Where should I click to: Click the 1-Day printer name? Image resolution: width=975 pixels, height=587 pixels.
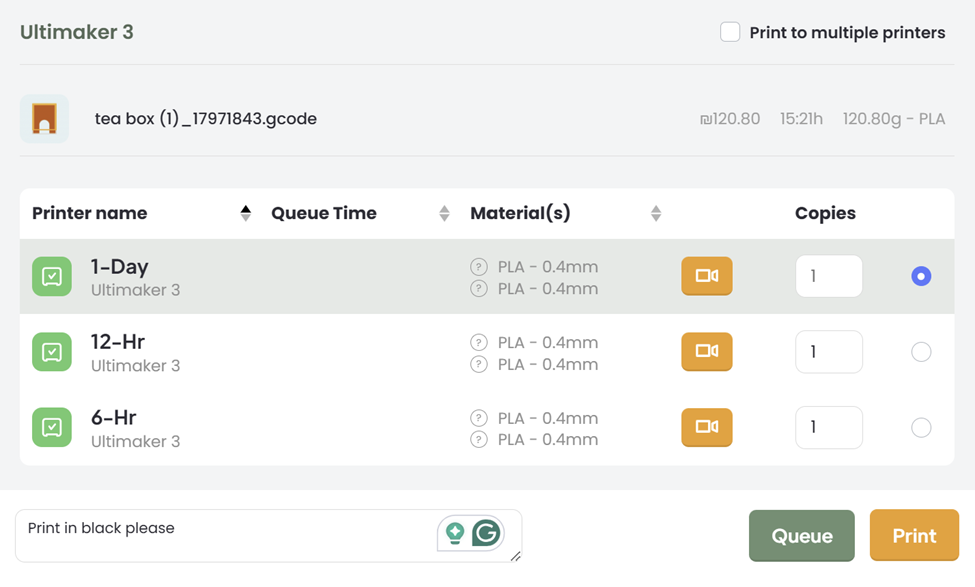tap(119, 267)
